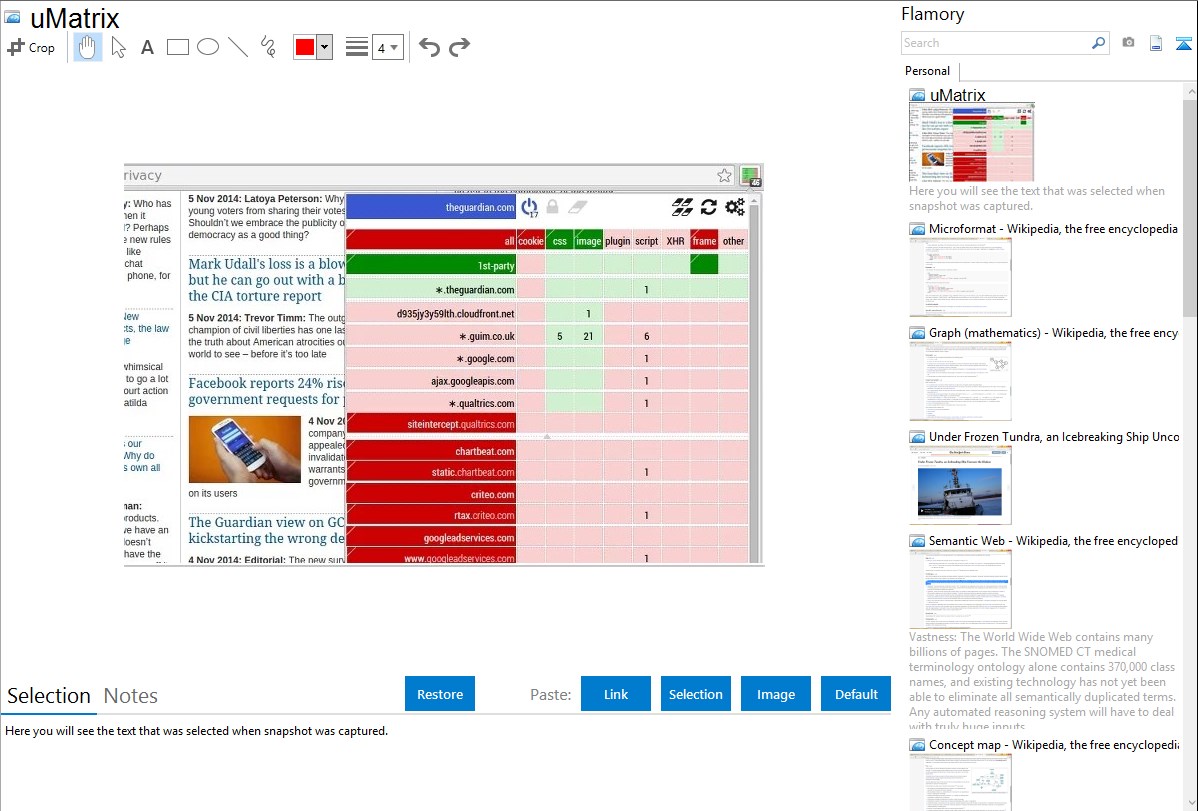Select the freehand scribble tool
This screenshot has height=811, width=1198.
pos(267,47)
